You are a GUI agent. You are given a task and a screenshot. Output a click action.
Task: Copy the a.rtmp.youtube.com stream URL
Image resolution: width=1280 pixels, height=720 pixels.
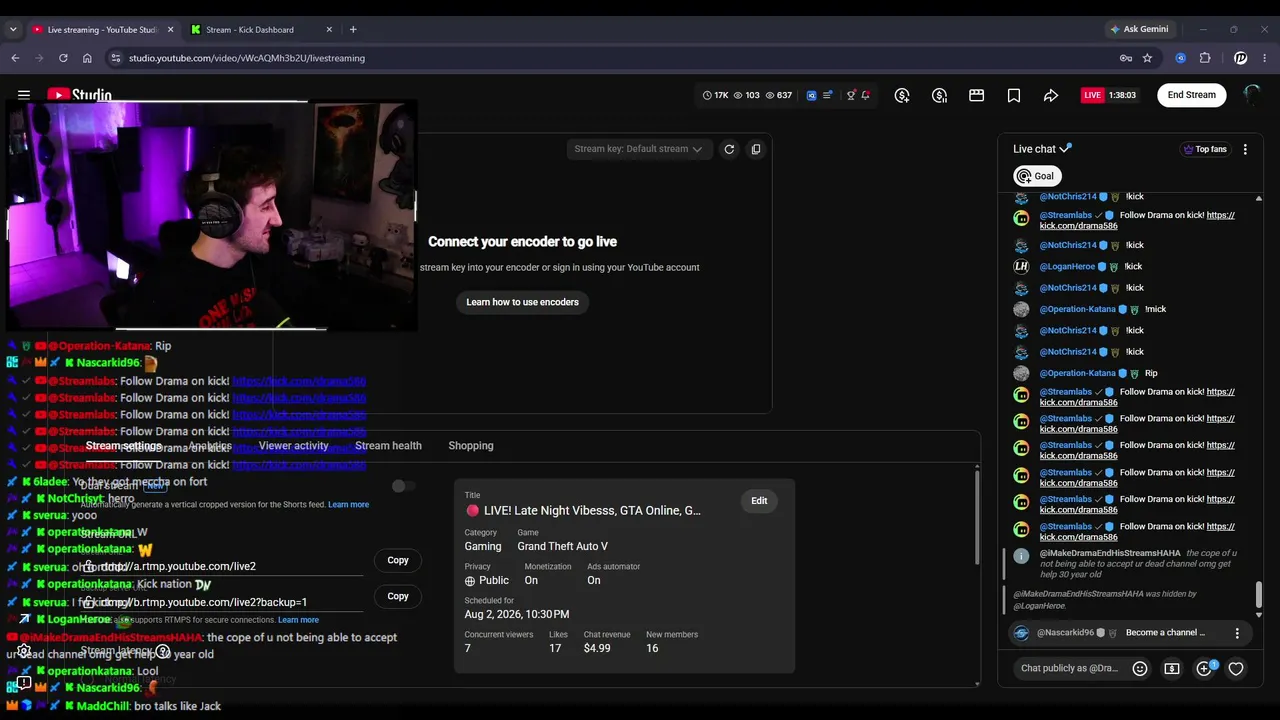[x=398, y=560]
